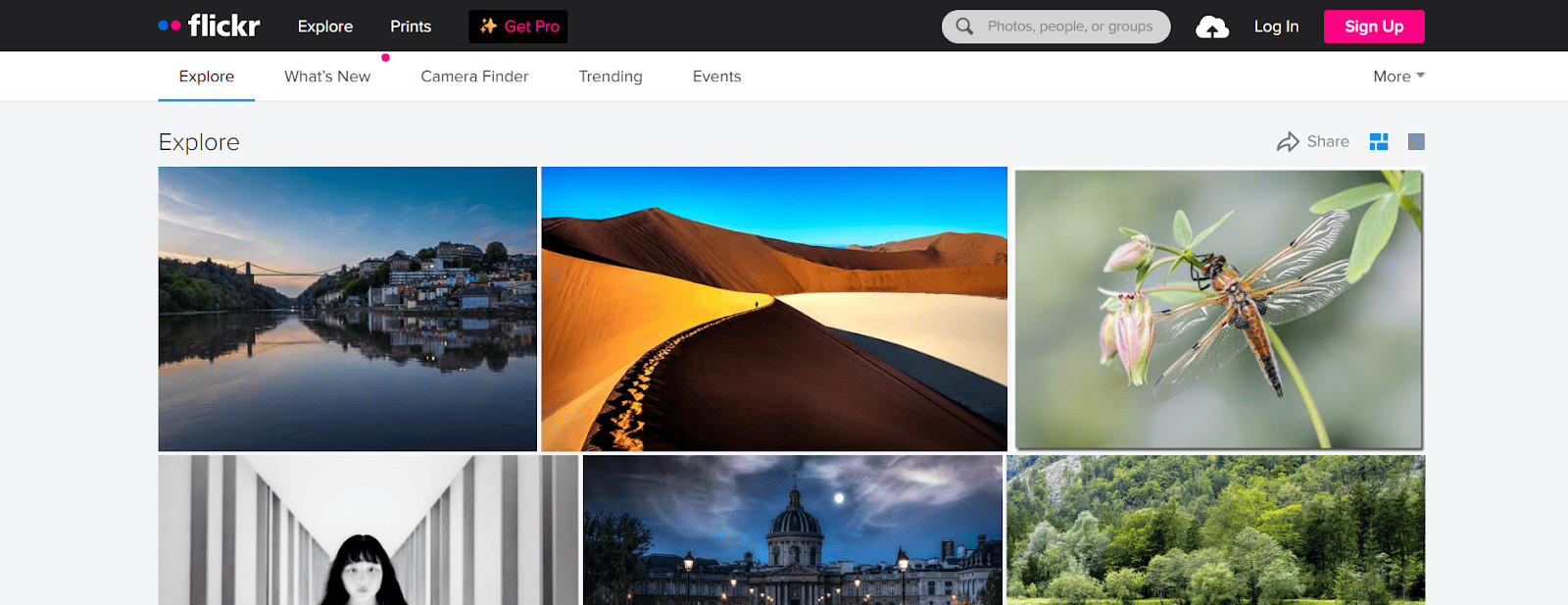Click the search magnifier icon
The image size is (1568, 605).
click(x=964, y=26)
